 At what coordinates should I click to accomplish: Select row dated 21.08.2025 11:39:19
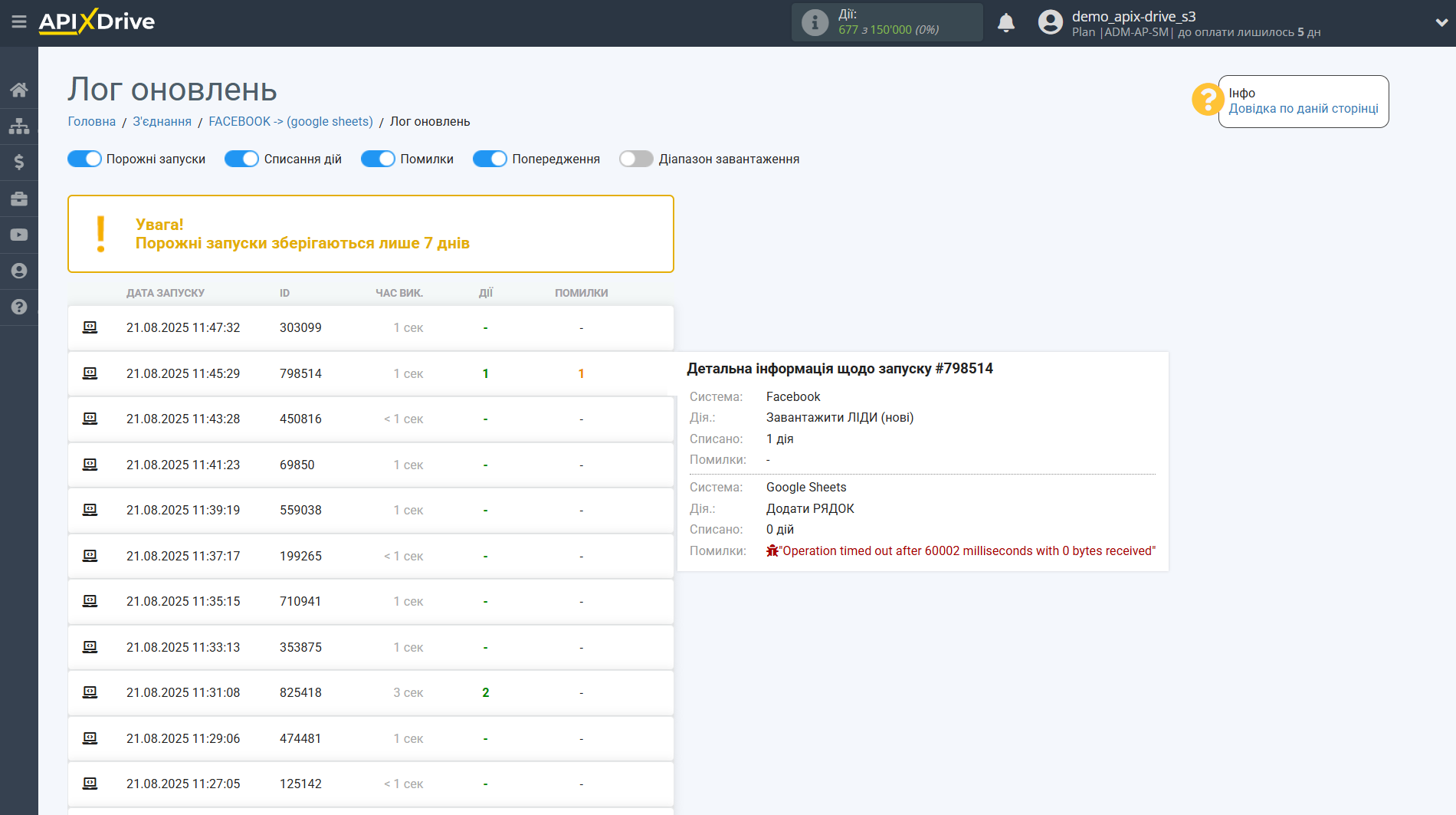pyautogui.click(x=371, y=511)
